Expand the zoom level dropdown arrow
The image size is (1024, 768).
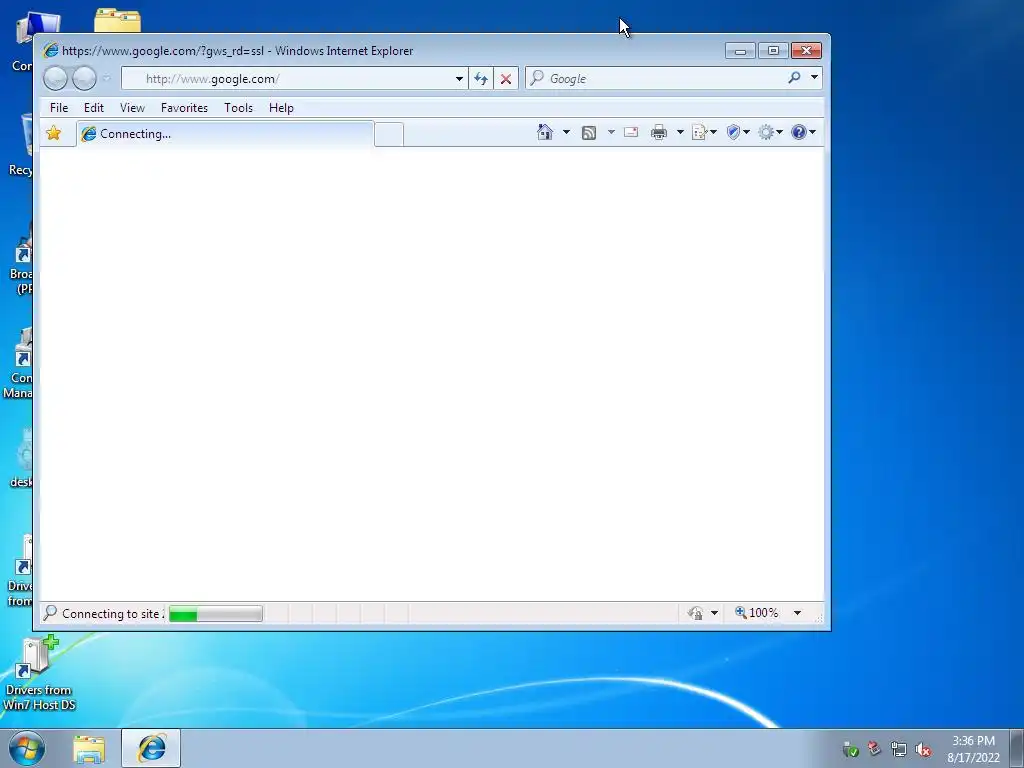[797, 613]
